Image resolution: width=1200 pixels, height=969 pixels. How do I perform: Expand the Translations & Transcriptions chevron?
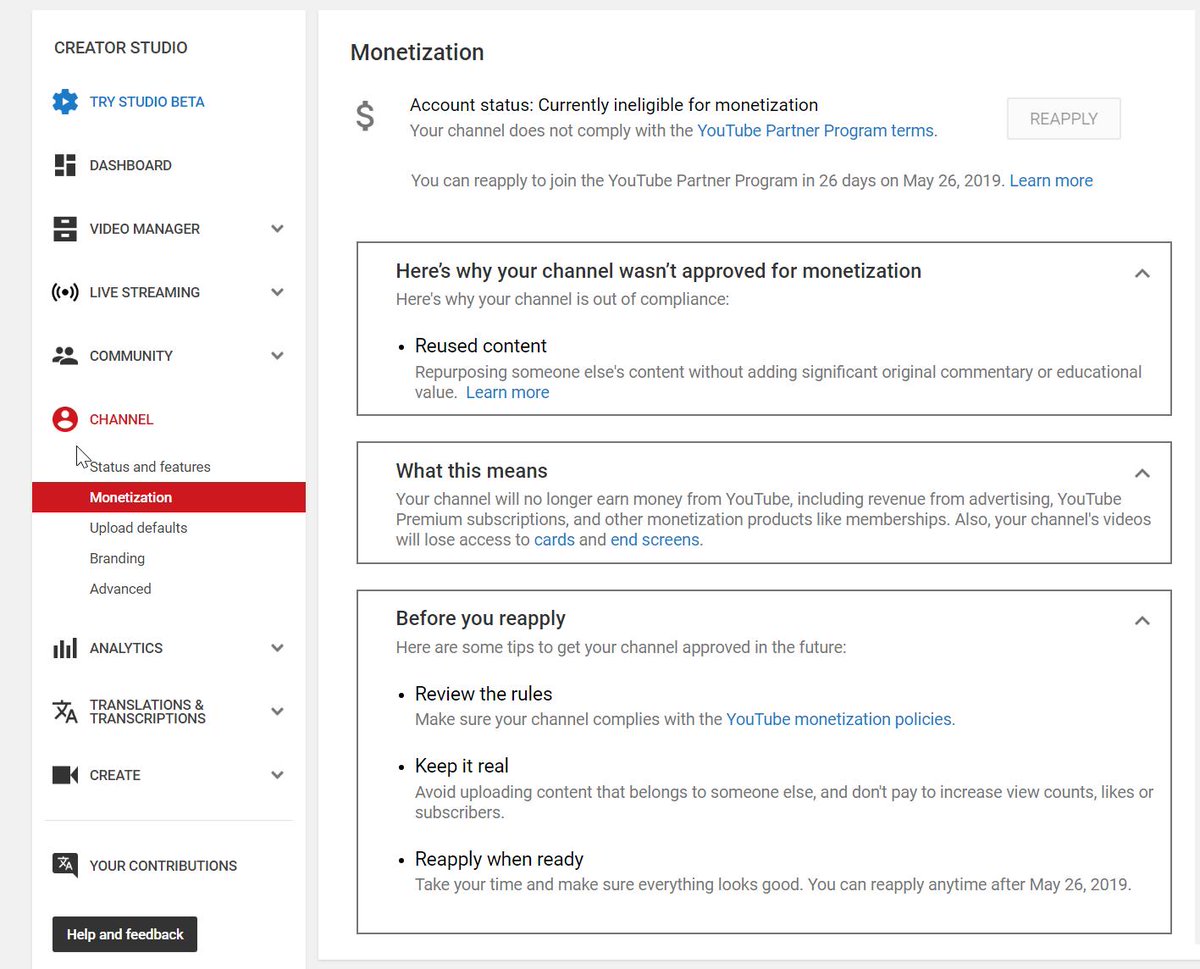click(278, 711)
